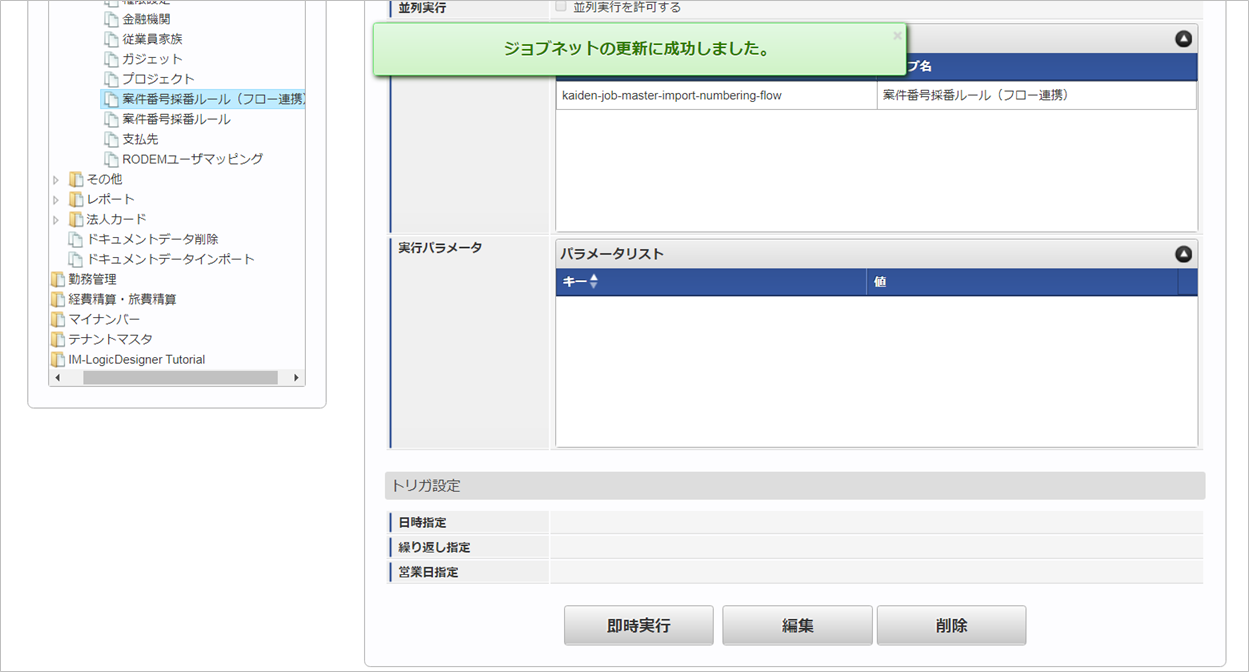Viewport: 1249px width, 672px height.
Task: Click the 勤務管理 folder icon
Action: 58,279
